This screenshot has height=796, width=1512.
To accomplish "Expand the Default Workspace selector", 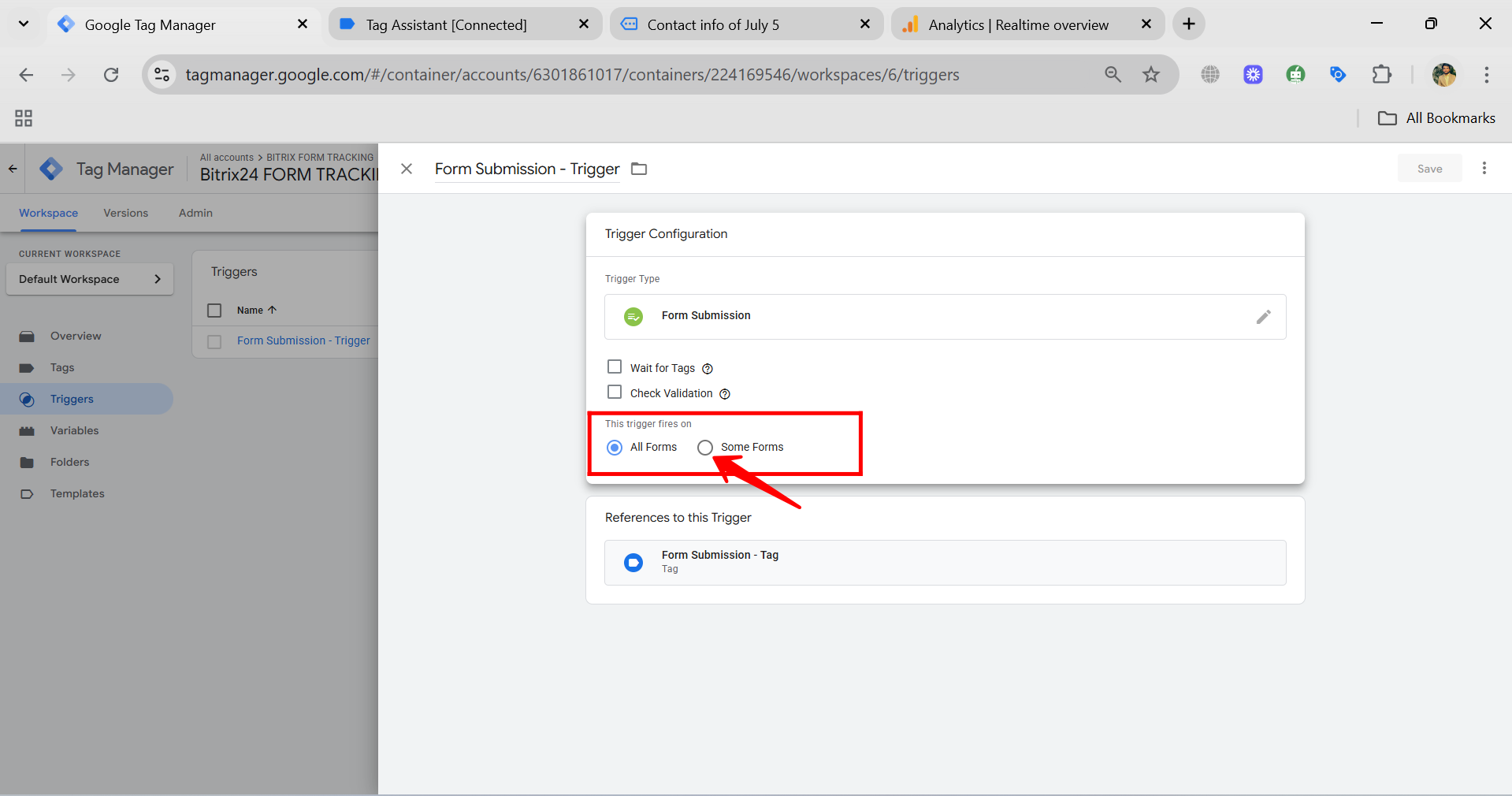I will 90,279.
